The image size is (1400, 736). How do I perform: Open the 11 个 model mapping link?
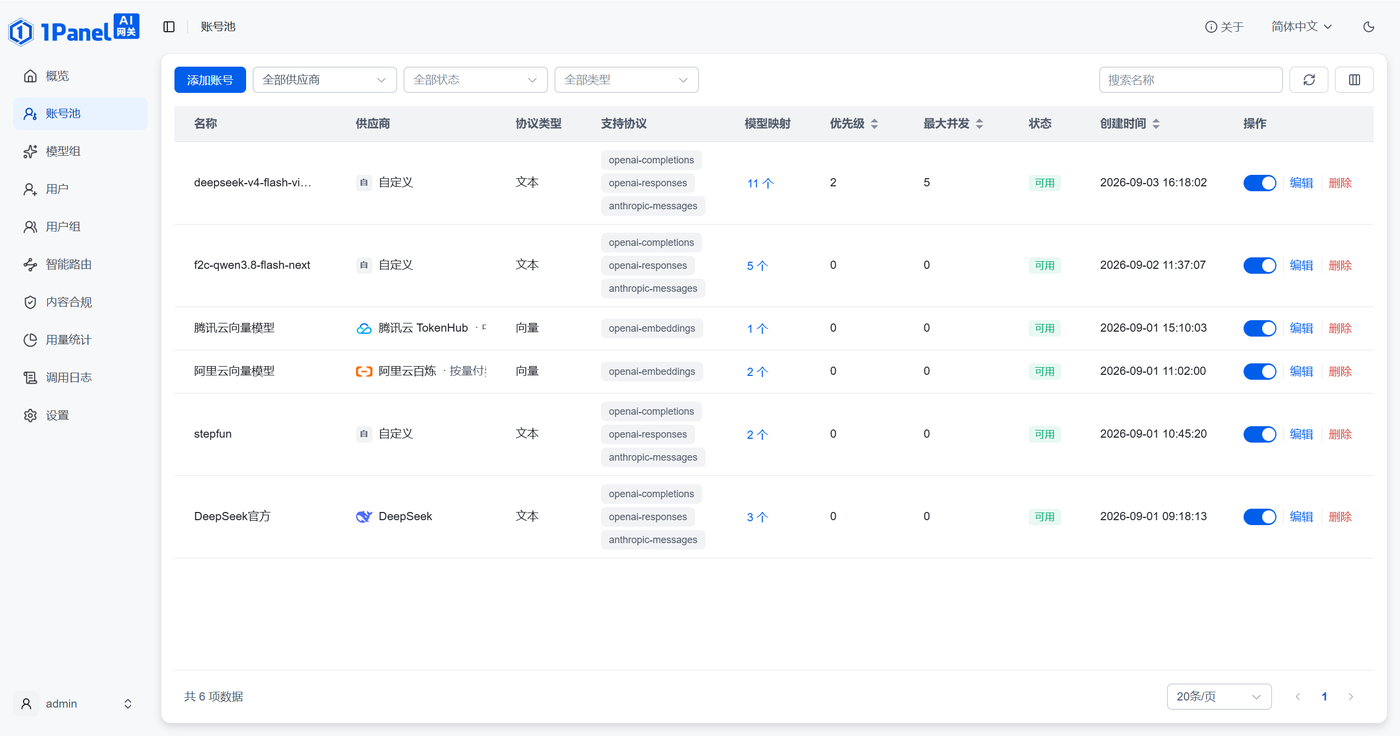pyautogui.click(x=760, y=184)
